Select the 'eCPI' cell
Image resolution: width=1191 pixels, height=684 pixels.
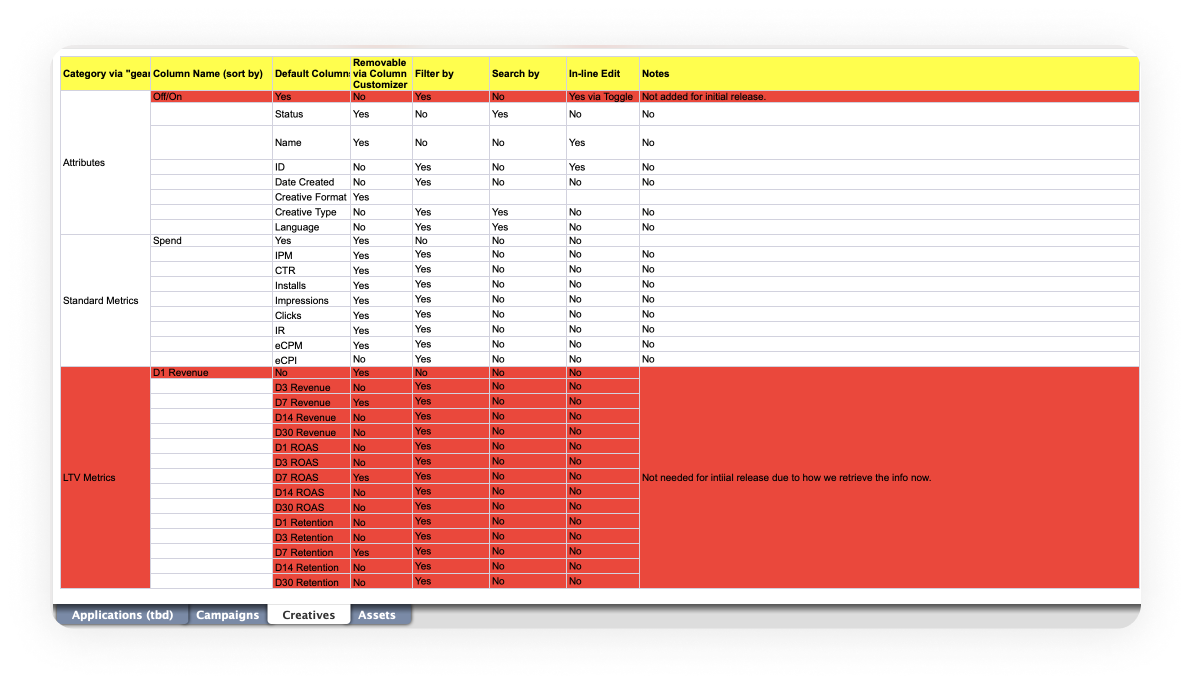pos(311,360)
